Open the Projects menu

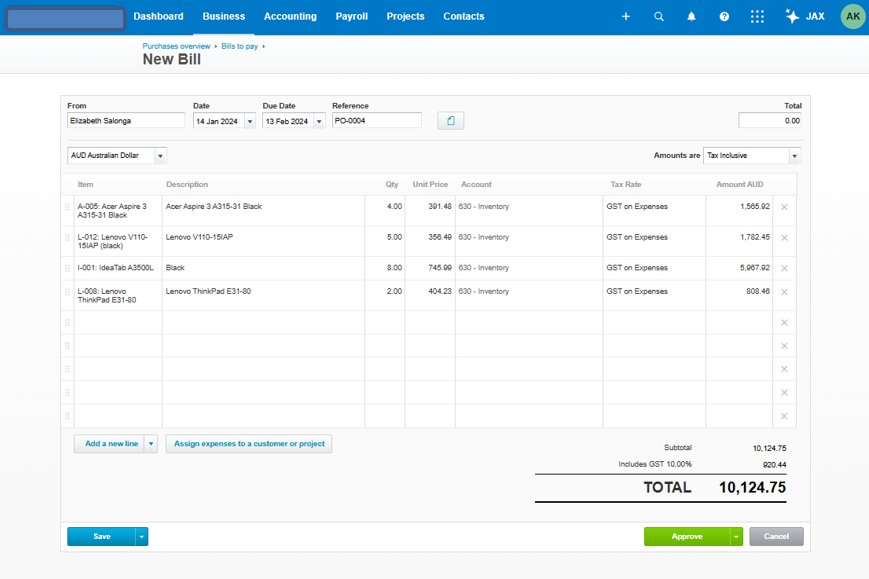[406, 17]
